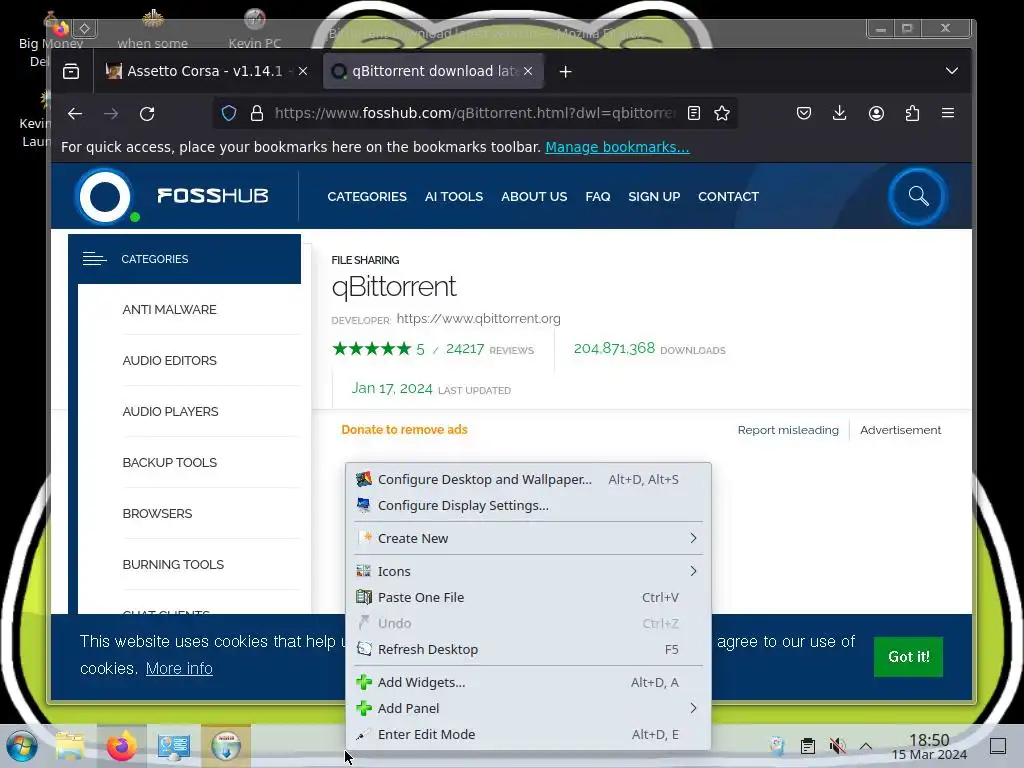The width and height of the screenshot is (1024, 768).
Task: Reload the page in Firefox
Action: point(147,114)
